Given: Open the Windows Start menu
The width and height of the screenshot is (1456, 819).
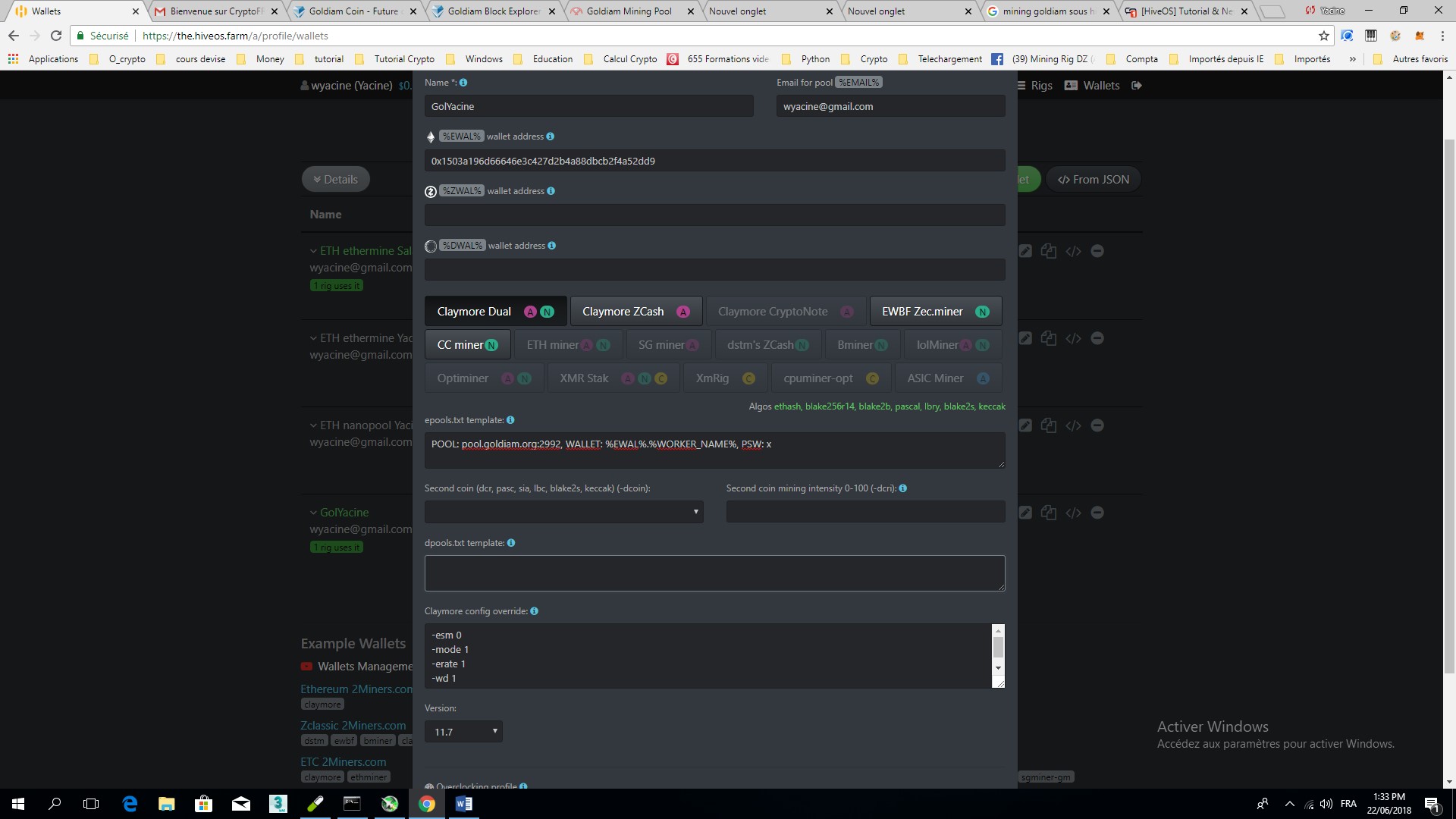Looking at the screenshot, I should click(x=18, y=804).
